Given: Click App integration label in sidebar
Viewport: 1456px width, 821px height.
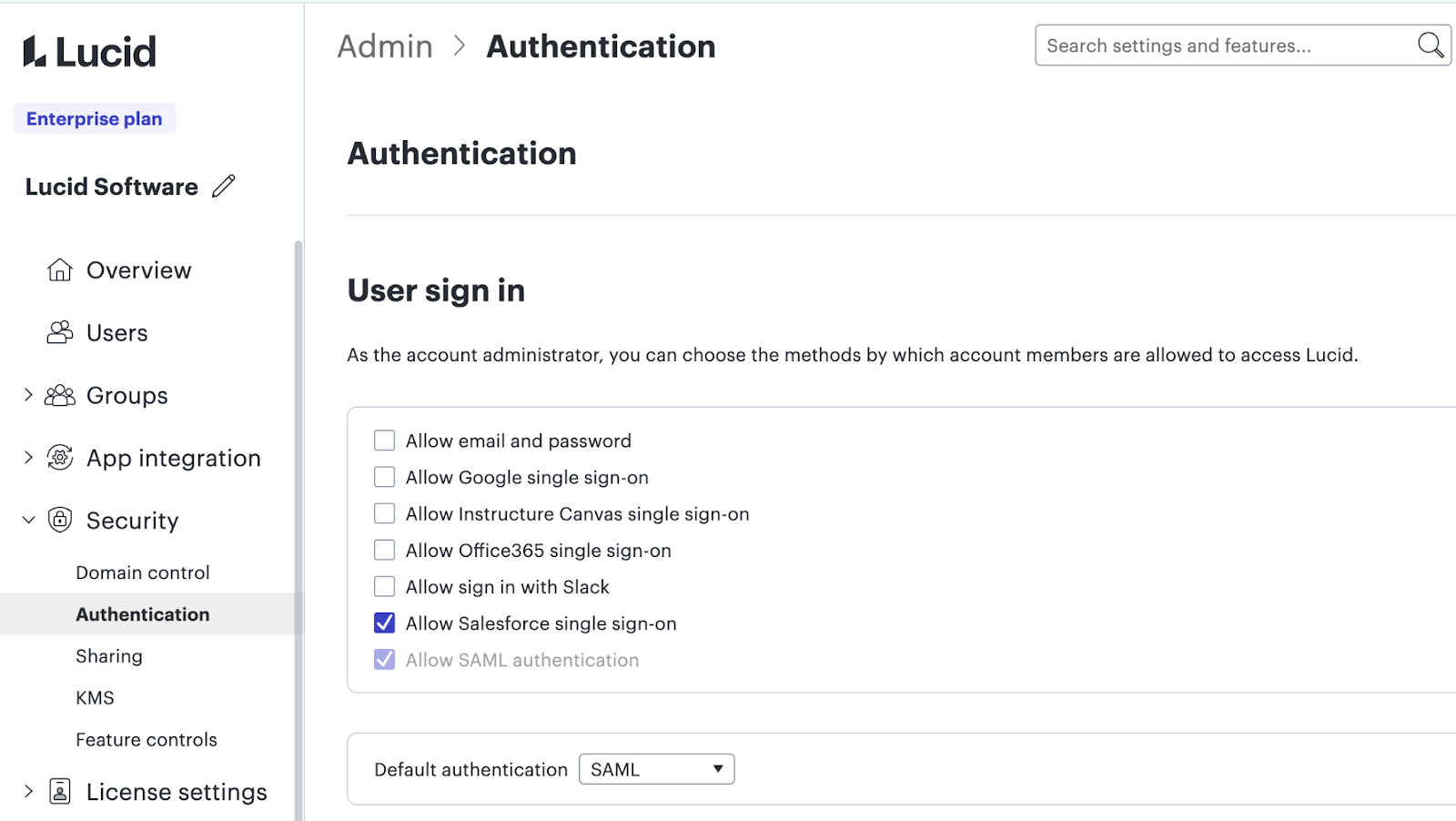Looking at the screenshot, I should [x=174, y=458].
